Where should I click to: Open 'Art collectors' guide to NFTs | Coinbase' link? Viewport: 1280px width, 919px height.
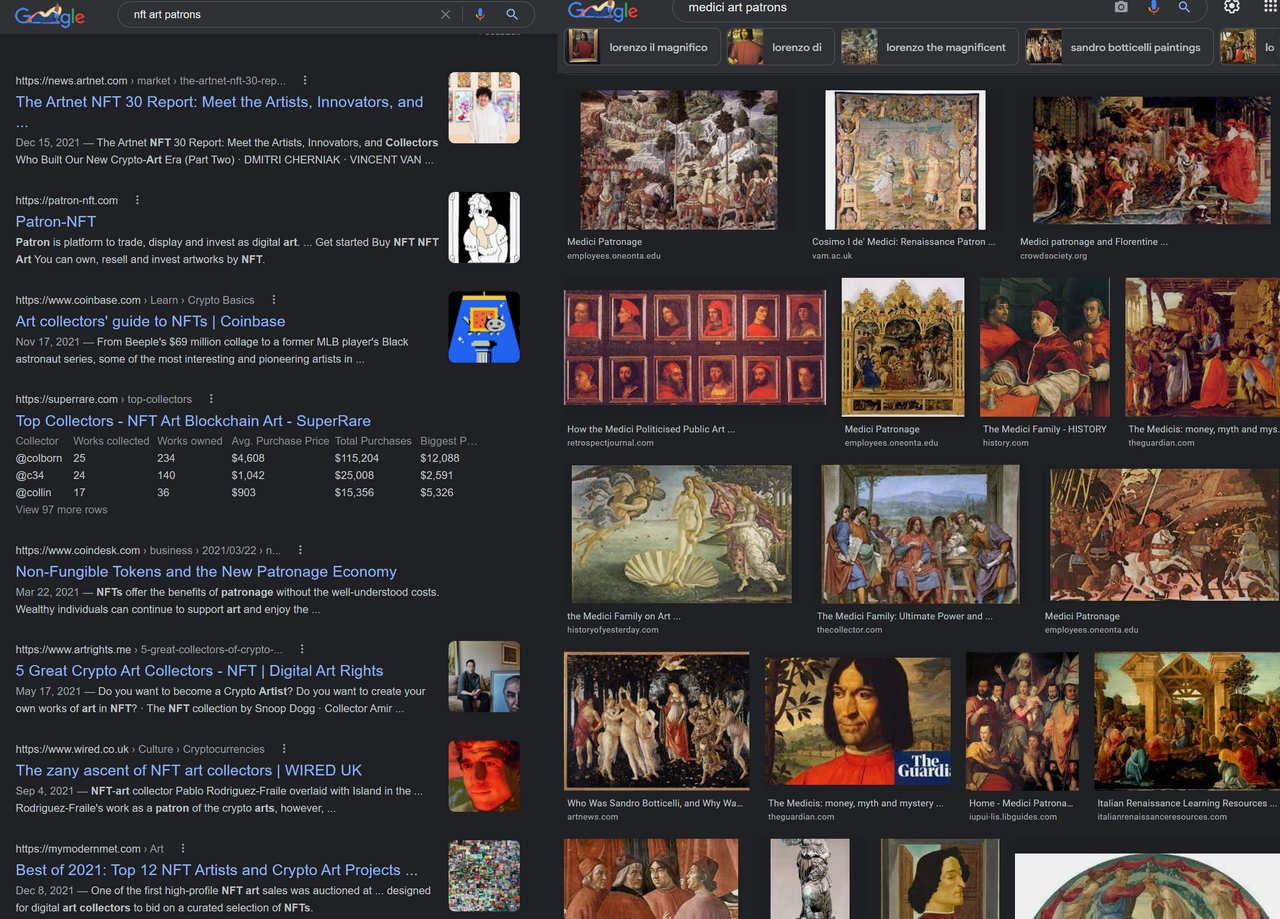151,321
